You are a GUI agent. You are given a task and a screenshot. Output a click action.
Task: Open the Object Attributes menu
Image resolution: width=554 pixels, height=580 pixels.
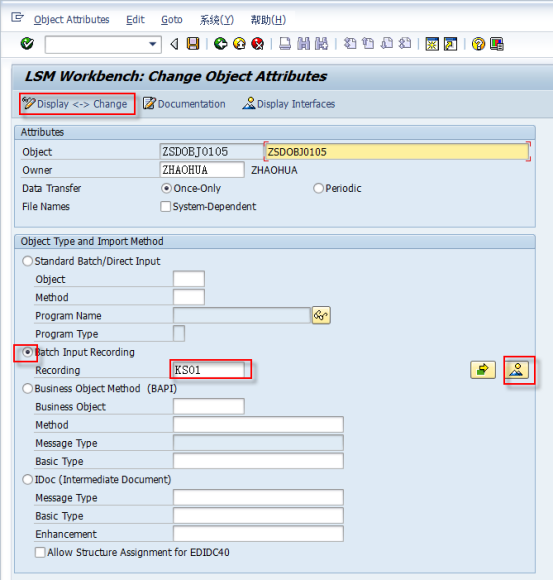pyautogui.click(x=71, y=20)
